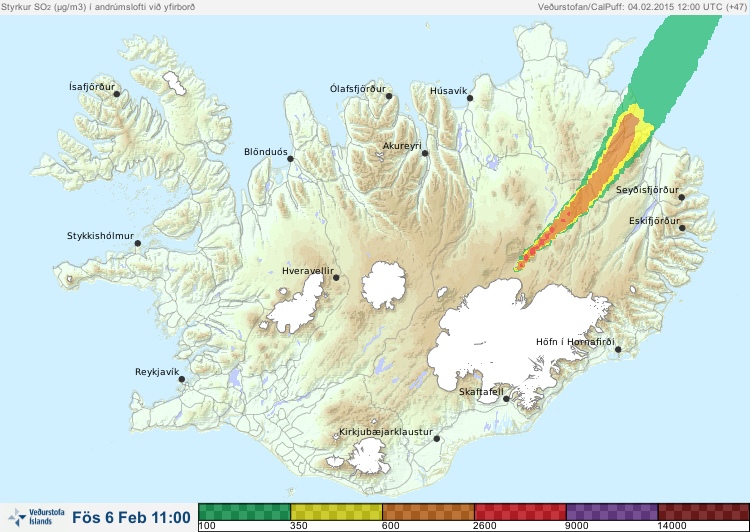750x532 pixels.
Task: Click the 'Hveravellir' label
Action: (x=308, y=271)
